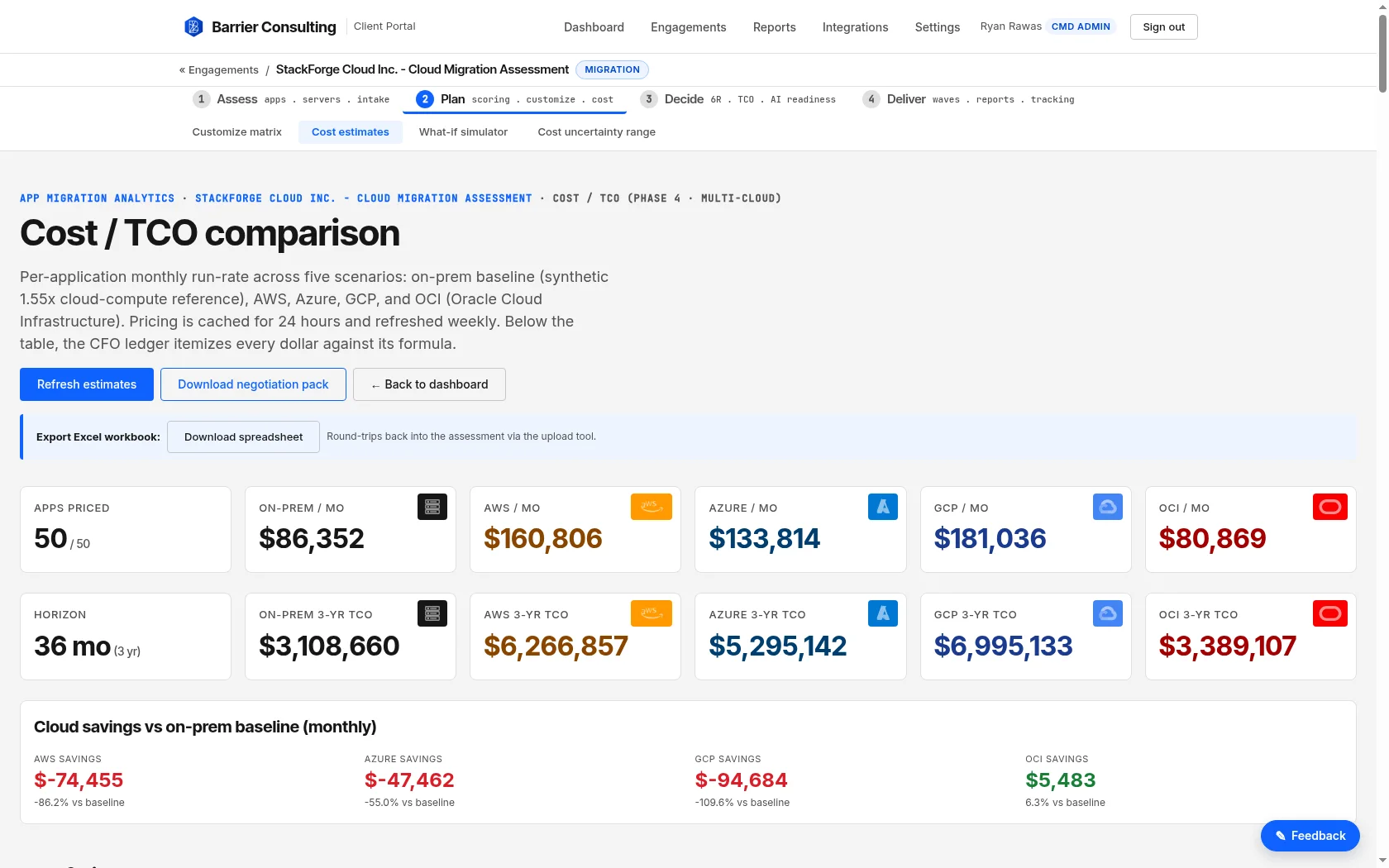Click the OCI monthly value $80,869
This screenshot has height=868, width=1389.
(x=1212, y=539)
